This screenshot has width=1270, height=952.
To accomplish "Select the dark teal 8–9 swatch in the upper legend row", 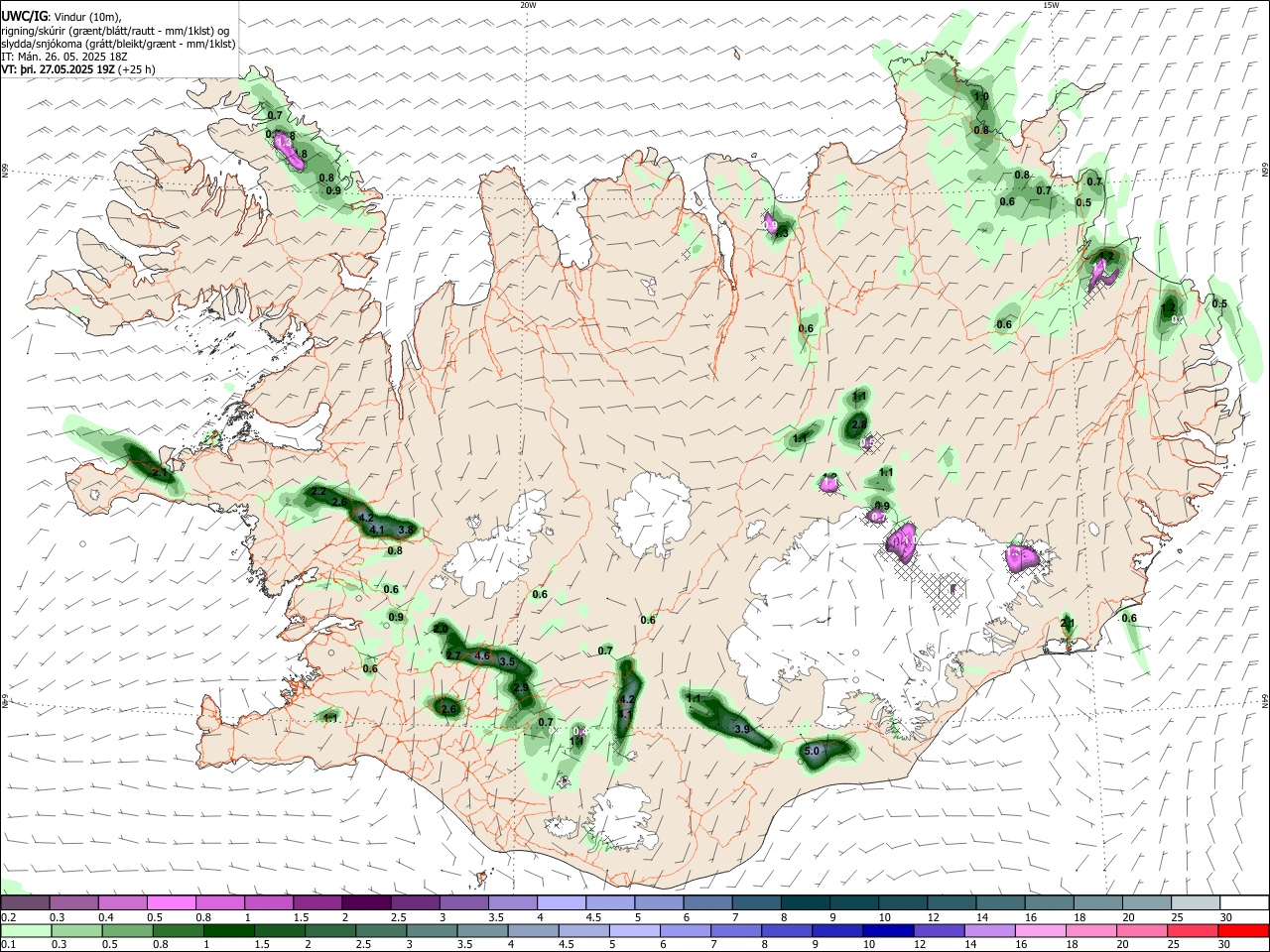I will point(806,902).
